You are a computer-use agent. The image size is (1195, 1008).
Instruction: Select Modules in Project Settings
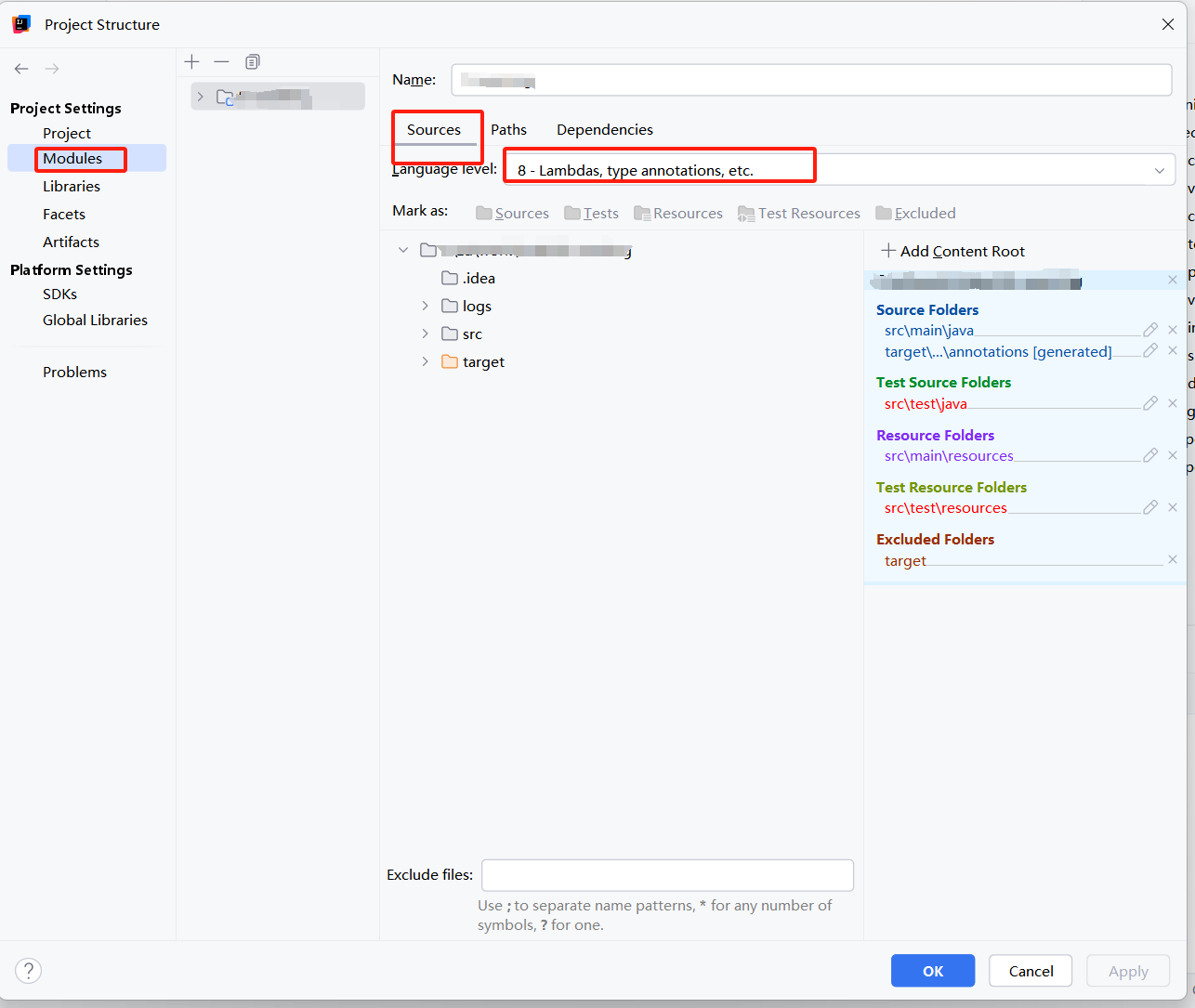pyautogui.click(x=72, y=159)
